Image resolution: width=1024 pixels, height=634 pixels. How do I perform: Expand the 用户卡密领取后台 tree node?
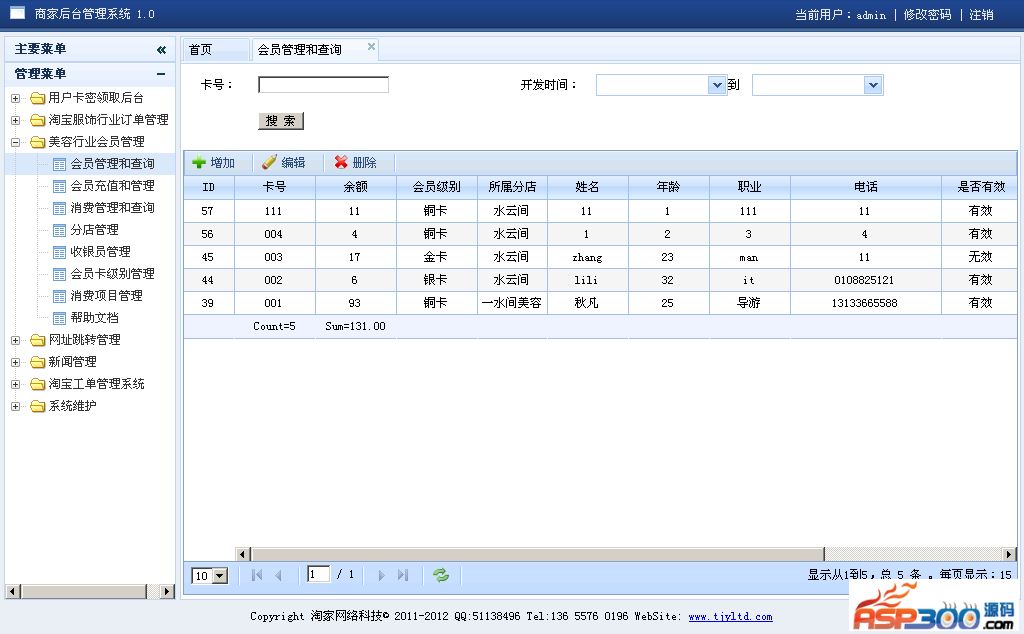(x=15, y=98)
